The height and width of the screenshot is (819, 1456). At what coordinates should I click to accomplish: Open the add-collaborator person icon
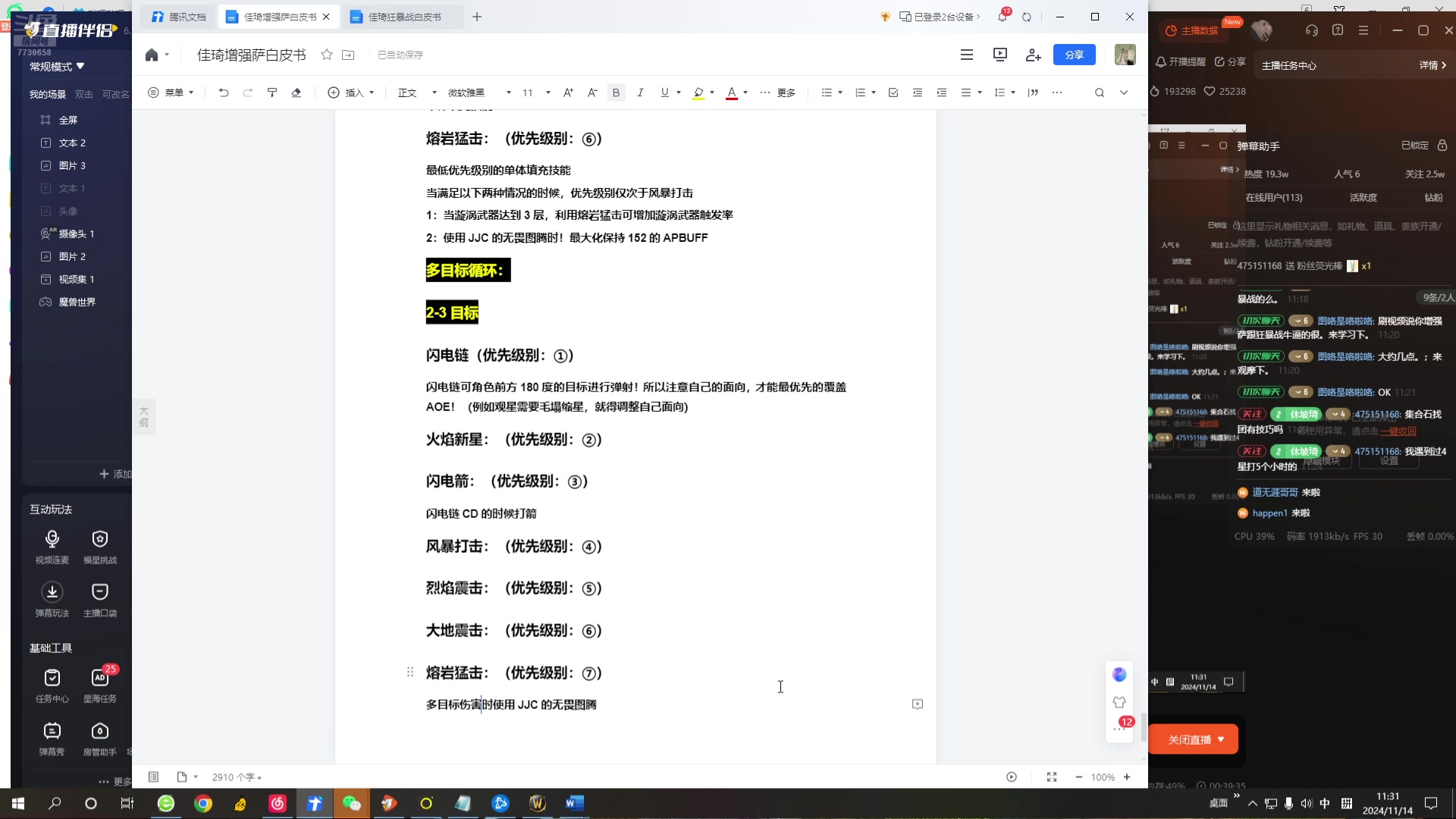point(1033,55)
